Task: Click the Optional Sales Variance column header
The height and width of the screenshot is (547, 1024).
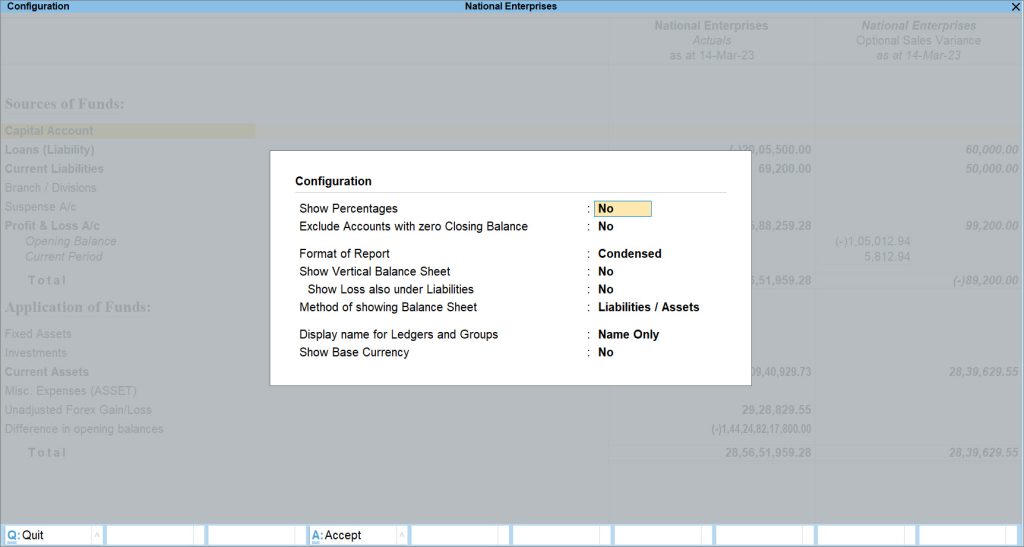Action: coord(918,40)
